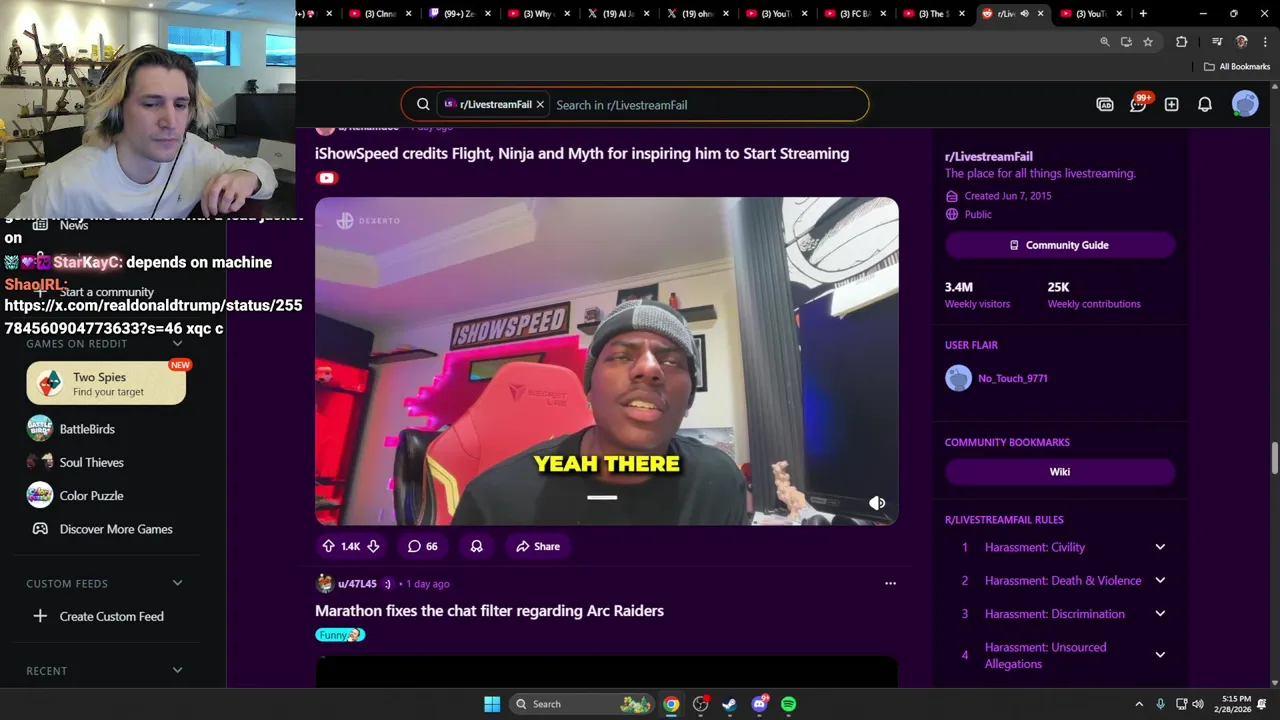This screenshot has width=1280, height=720.
Task: Open the Windows Start menu
Action: click(492, 704)
